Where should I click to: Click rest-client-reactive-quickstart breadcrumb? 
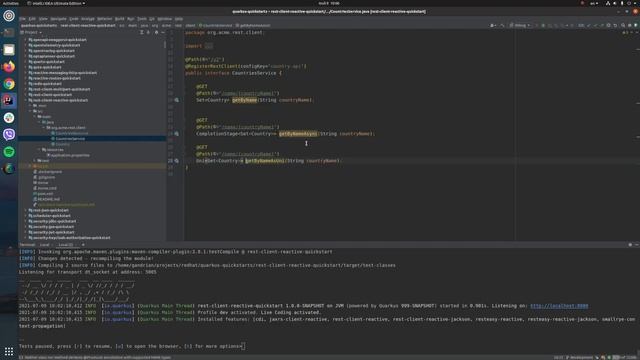88,25
